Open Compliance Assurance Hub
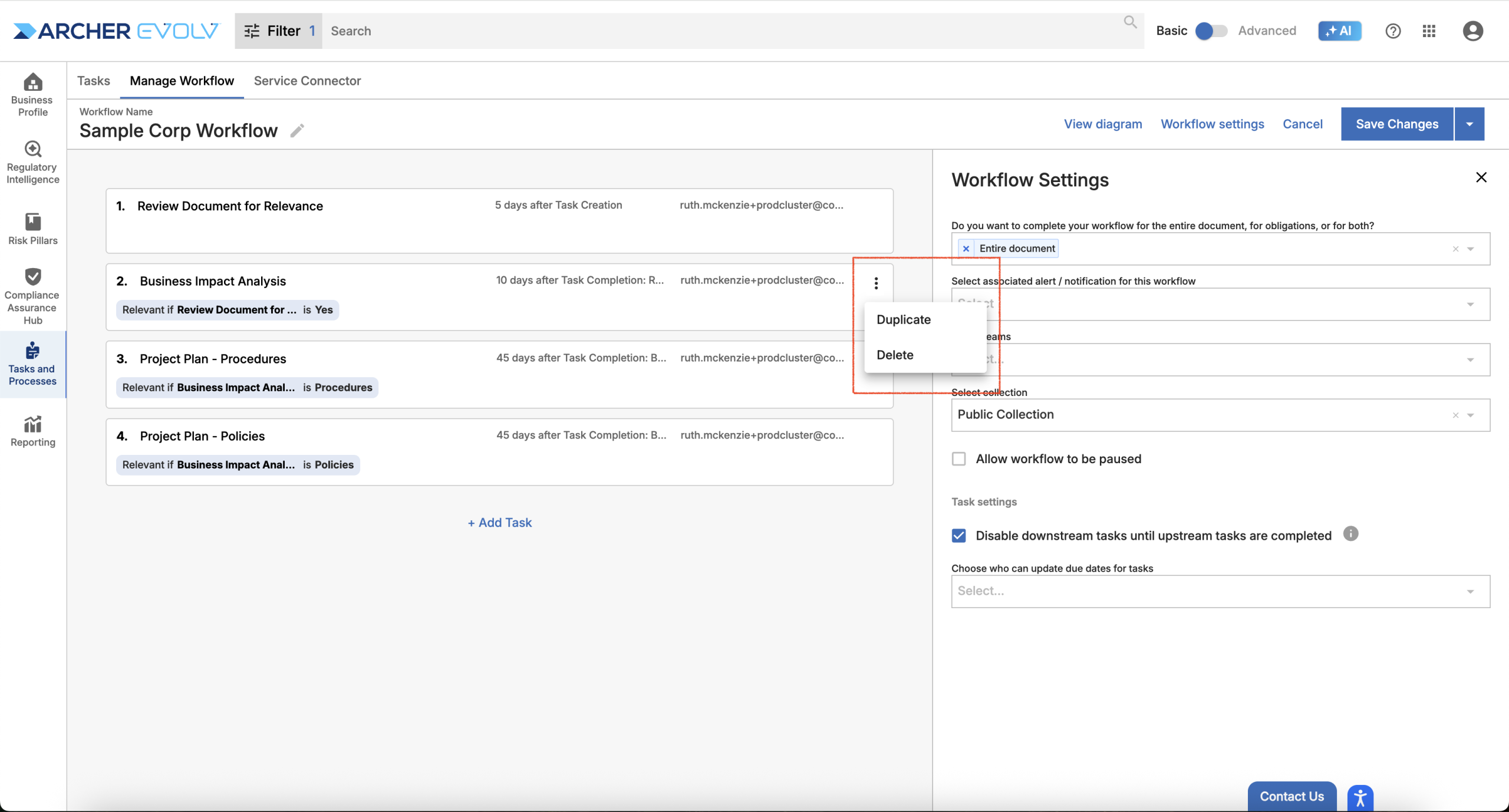Image resolution: width=1509 pixels, height=812 pixels. tap(32, 296)
